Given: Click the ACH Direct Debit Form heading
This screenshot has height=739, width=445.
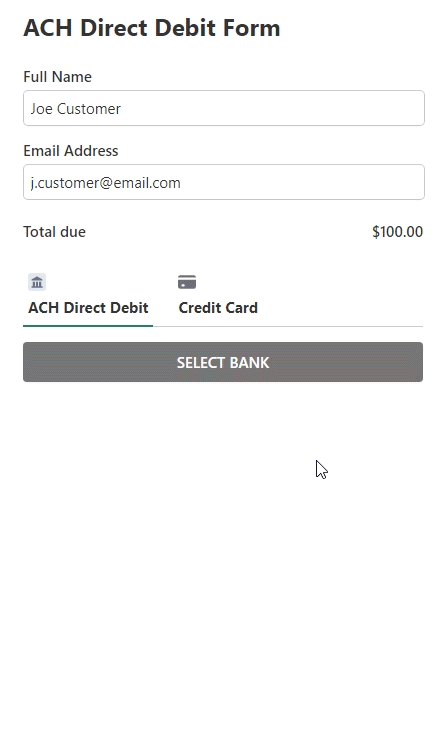Looking at the screenshot, I should (x=152, y=28).
